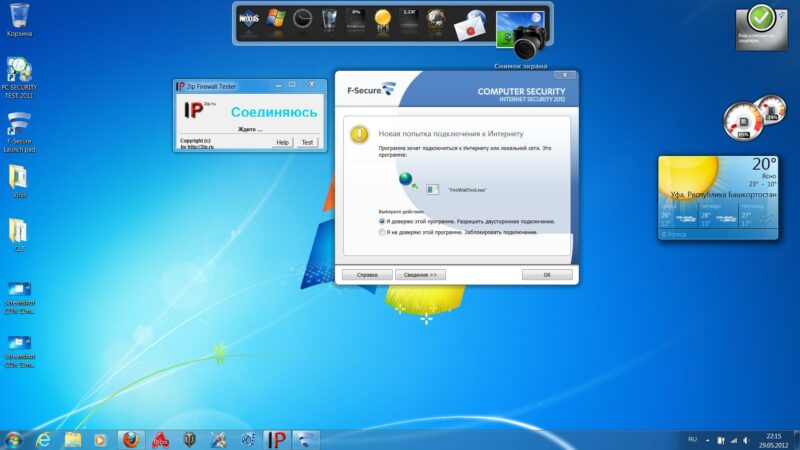Click the 2ip Firewall Tester taskbar button

click(x=277, y=440)
